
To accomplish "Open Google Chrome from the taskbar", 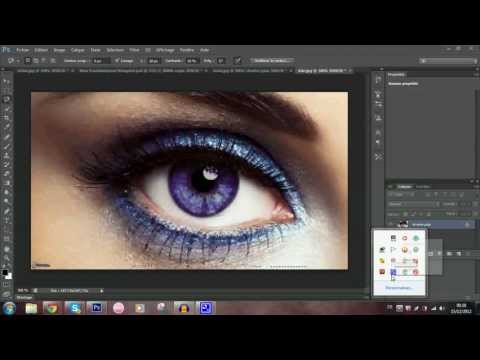I will click(52, 308).
